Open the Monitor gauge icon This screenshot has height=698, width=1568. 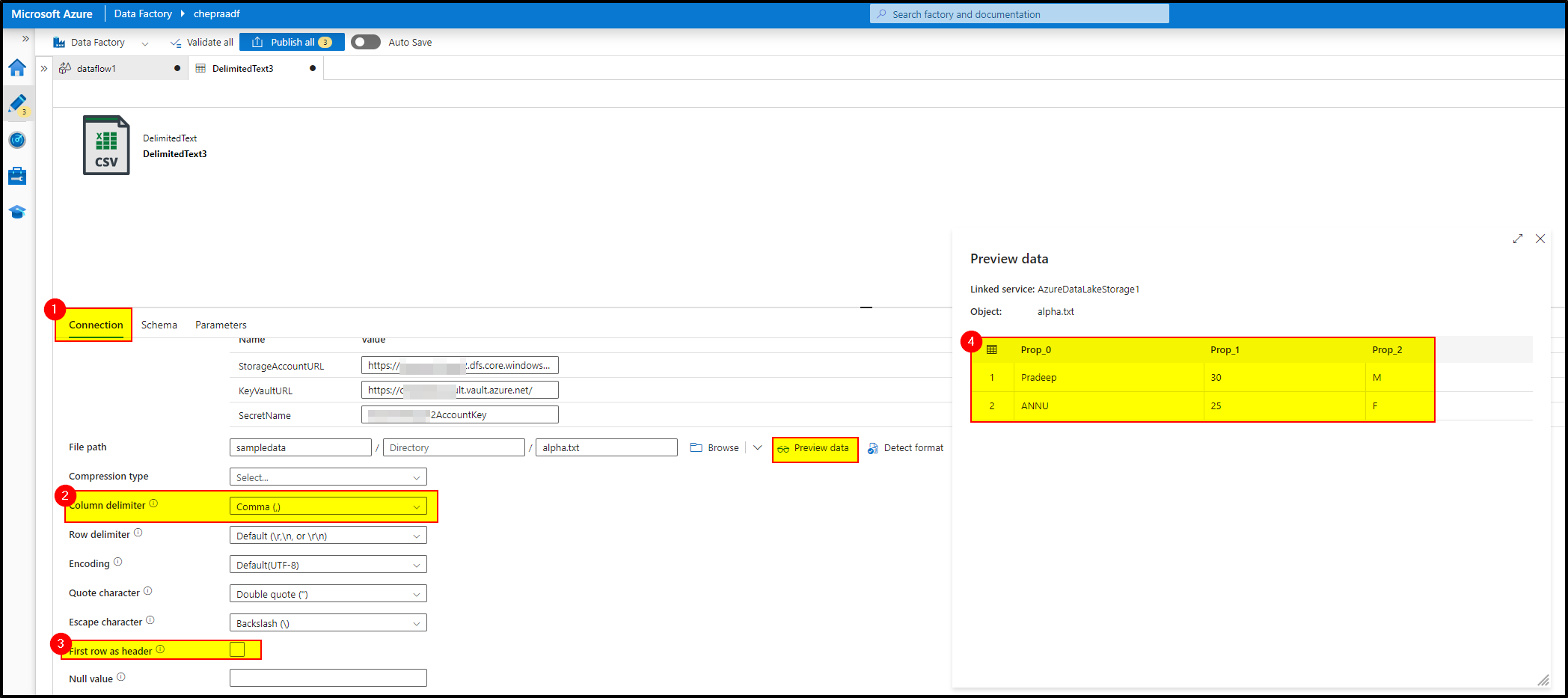pyautogui.click(x=17, y=140)
